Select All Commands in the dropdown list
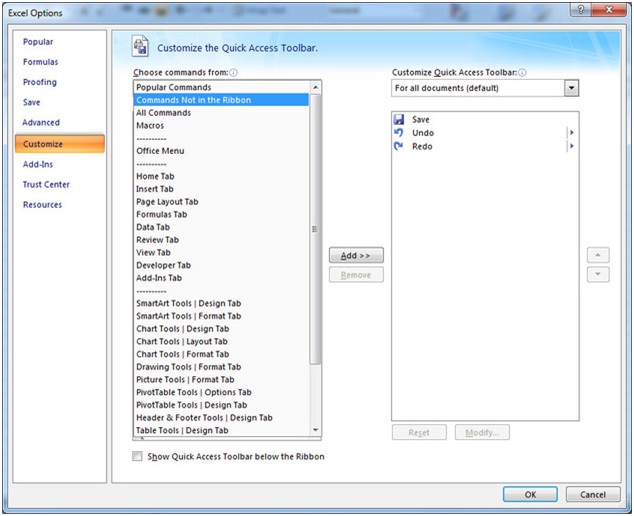The width and height of the screenshot is (634, 516). coord(163,113)
